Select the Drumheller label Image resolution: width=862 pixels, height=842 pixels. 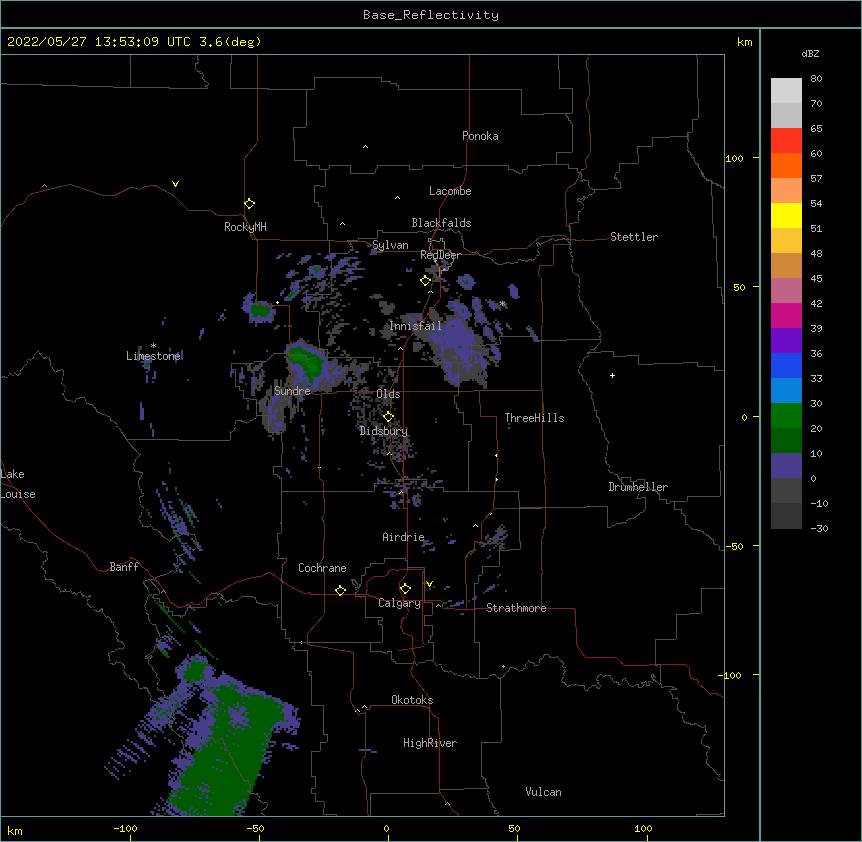point(638,487)
